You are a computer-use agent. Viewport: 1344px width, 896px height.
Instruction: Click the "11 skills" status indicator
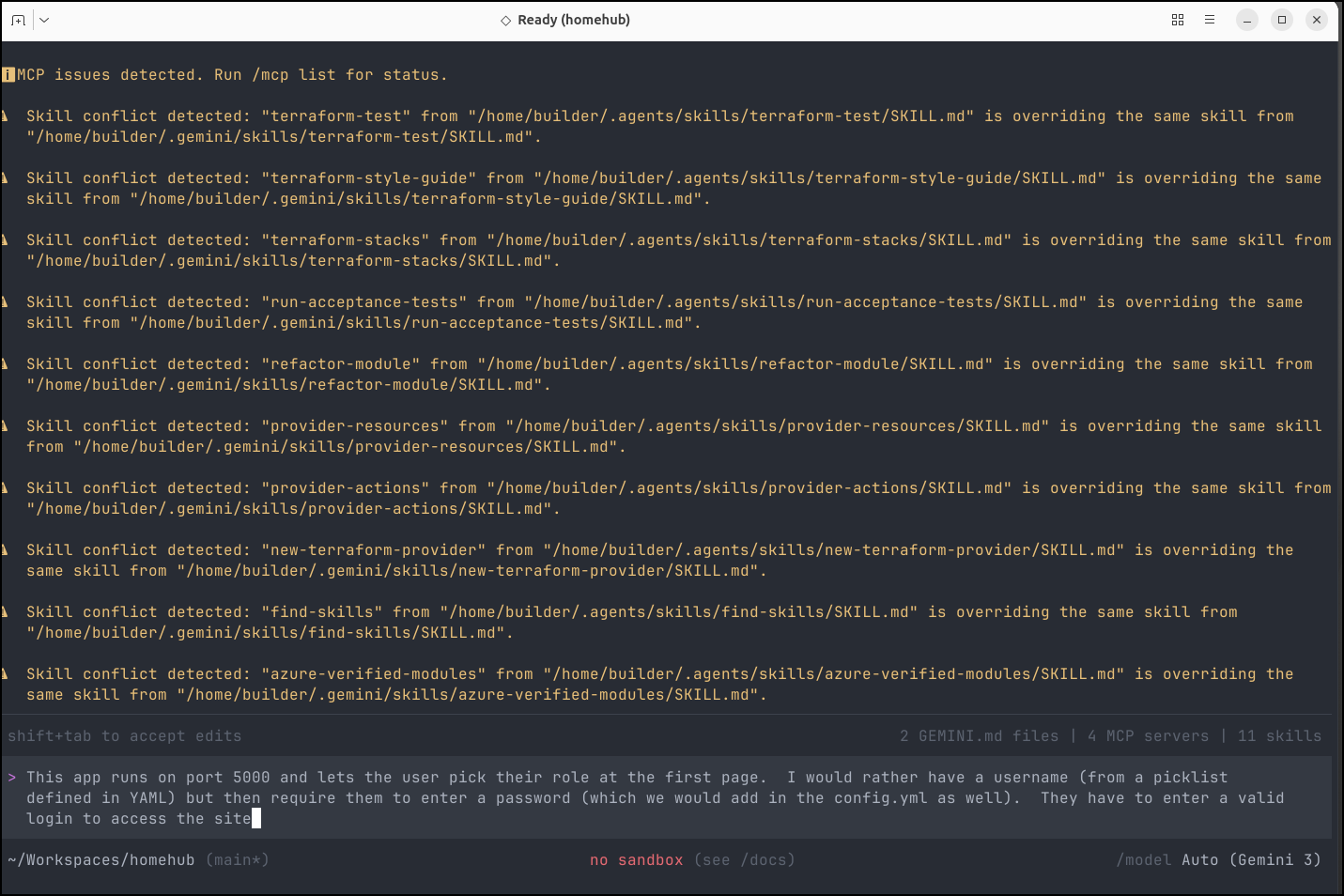pos(1279,736)
